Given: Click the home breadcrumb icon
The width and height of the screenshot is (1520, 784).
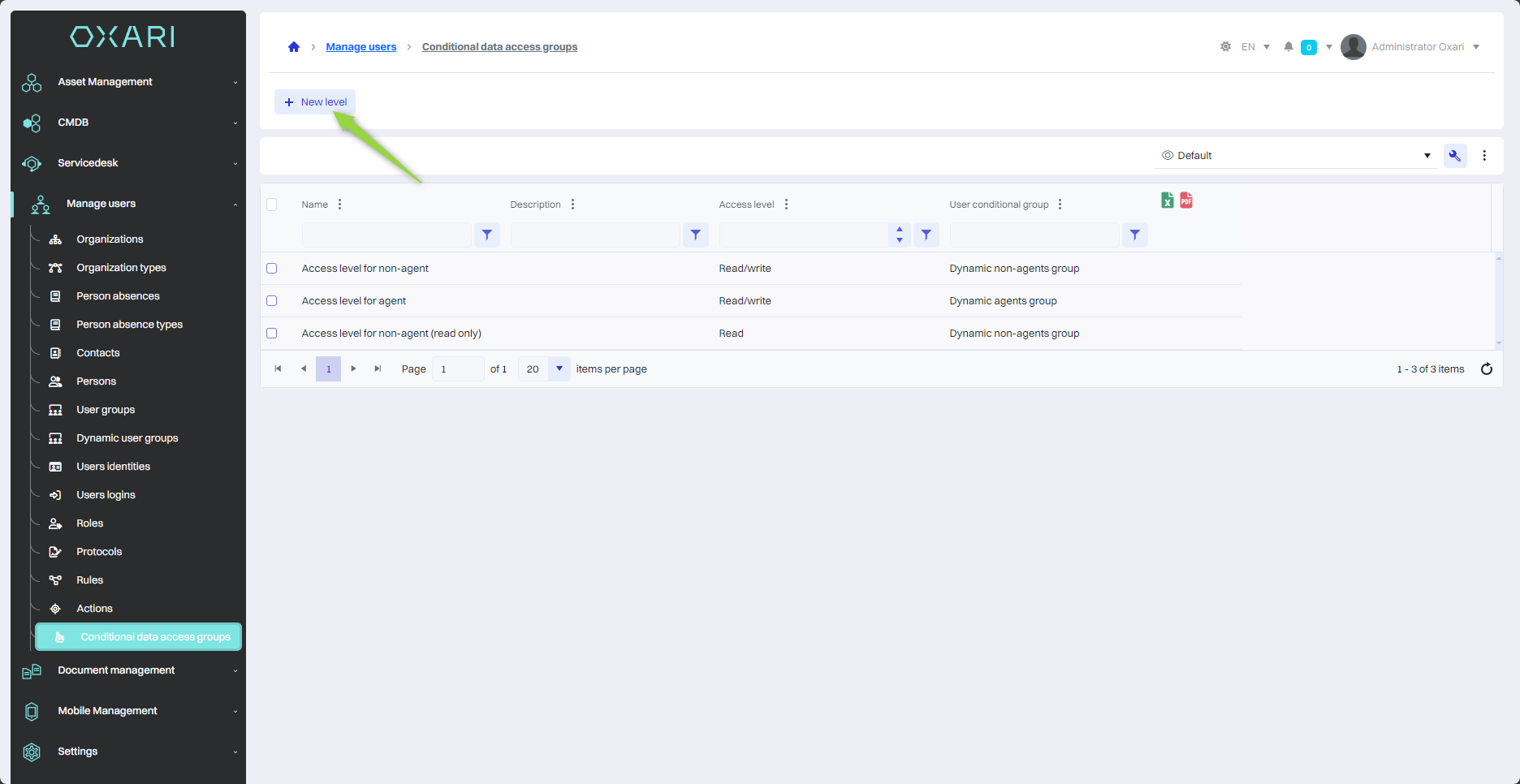Looking at the screenshot, I should 294,47.
